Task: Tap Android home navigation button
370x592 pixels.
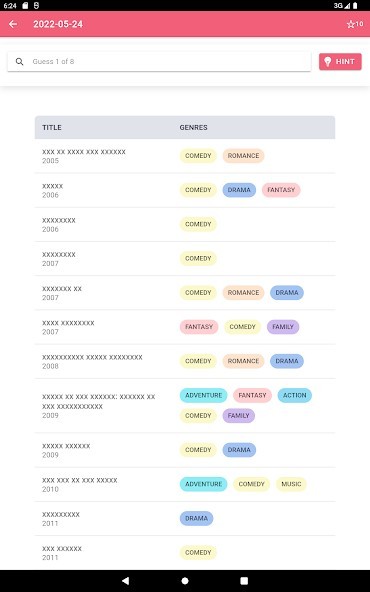Action: point(185,581)
